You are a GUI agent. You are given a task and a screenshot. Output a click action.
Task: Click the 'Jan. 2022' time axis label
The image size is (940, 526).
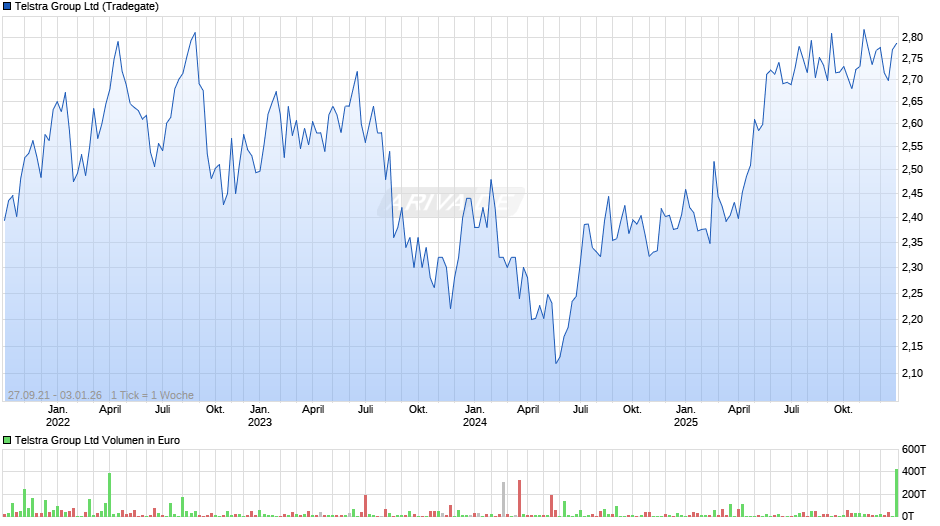[58, 416]
